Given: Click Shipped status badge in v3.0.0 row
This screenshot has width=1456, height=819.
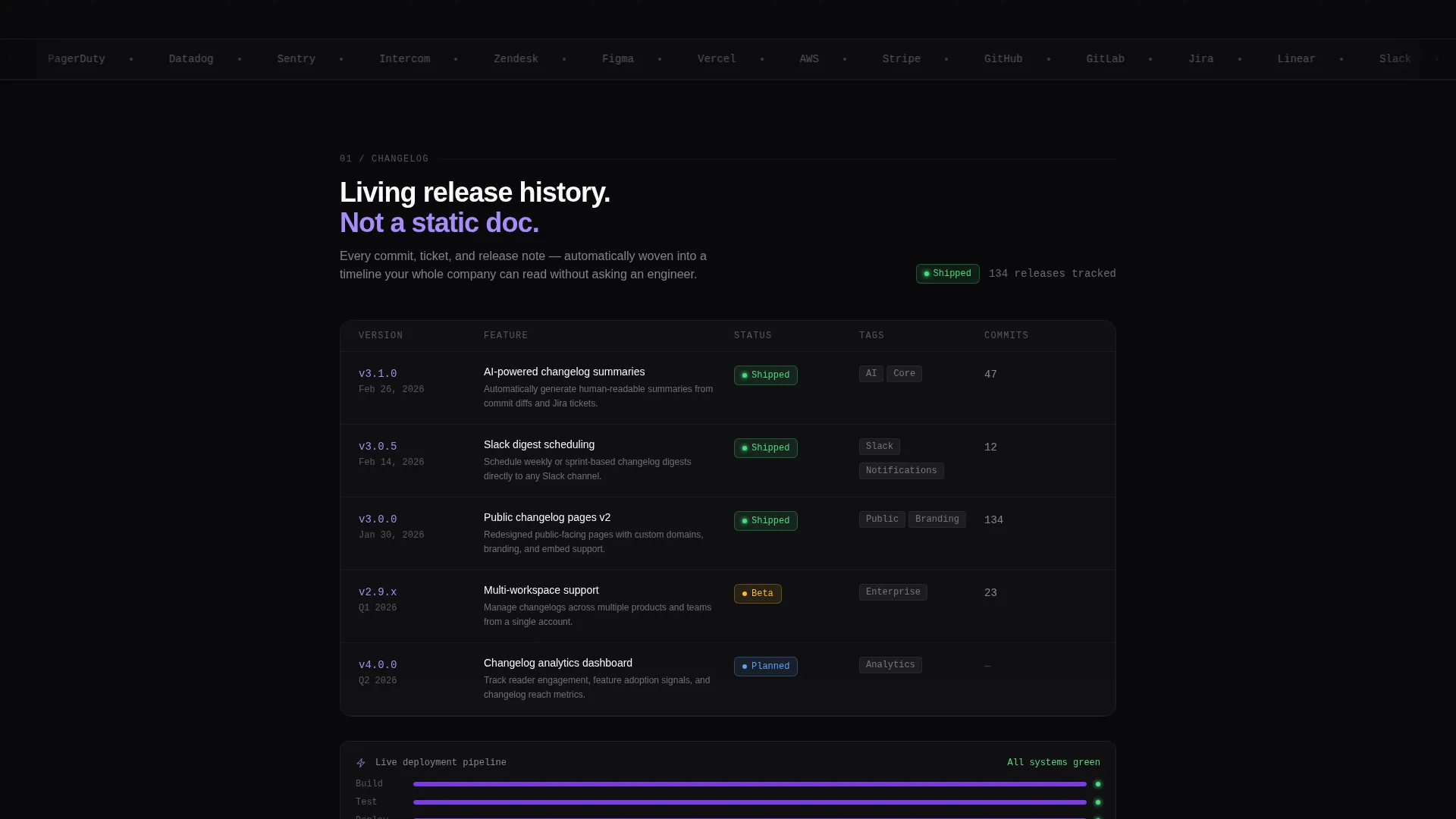Looking at the screenshot, I should 765,521.
